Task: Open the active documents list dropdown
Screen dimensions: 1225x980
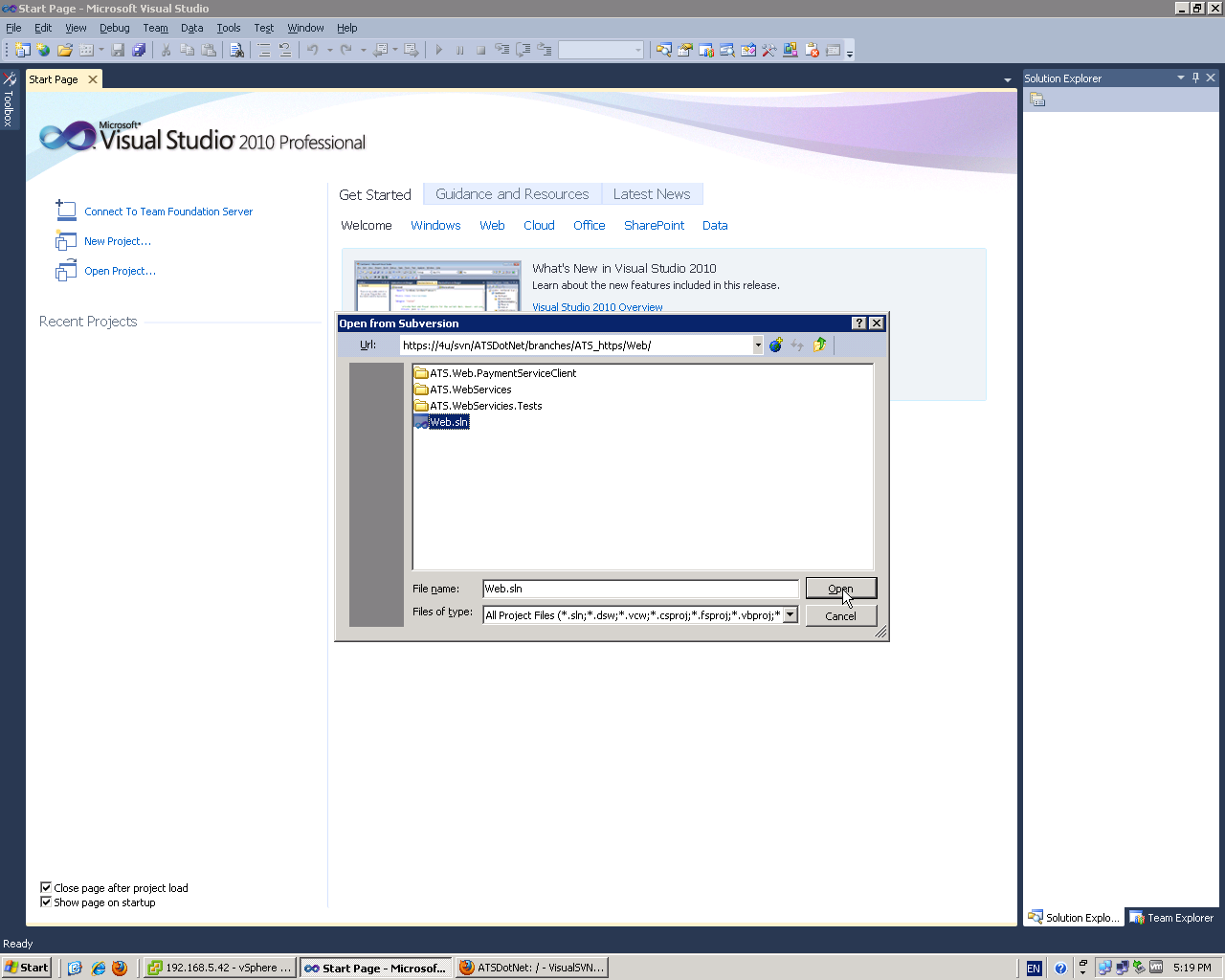Action: 1007,80
